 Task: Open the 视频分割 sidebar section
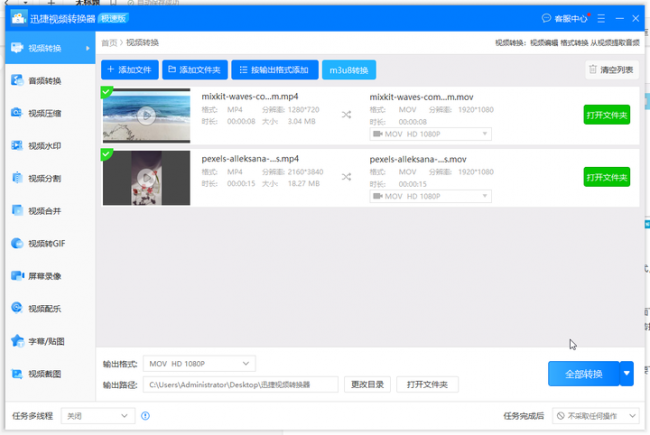(x=50, y=178)
